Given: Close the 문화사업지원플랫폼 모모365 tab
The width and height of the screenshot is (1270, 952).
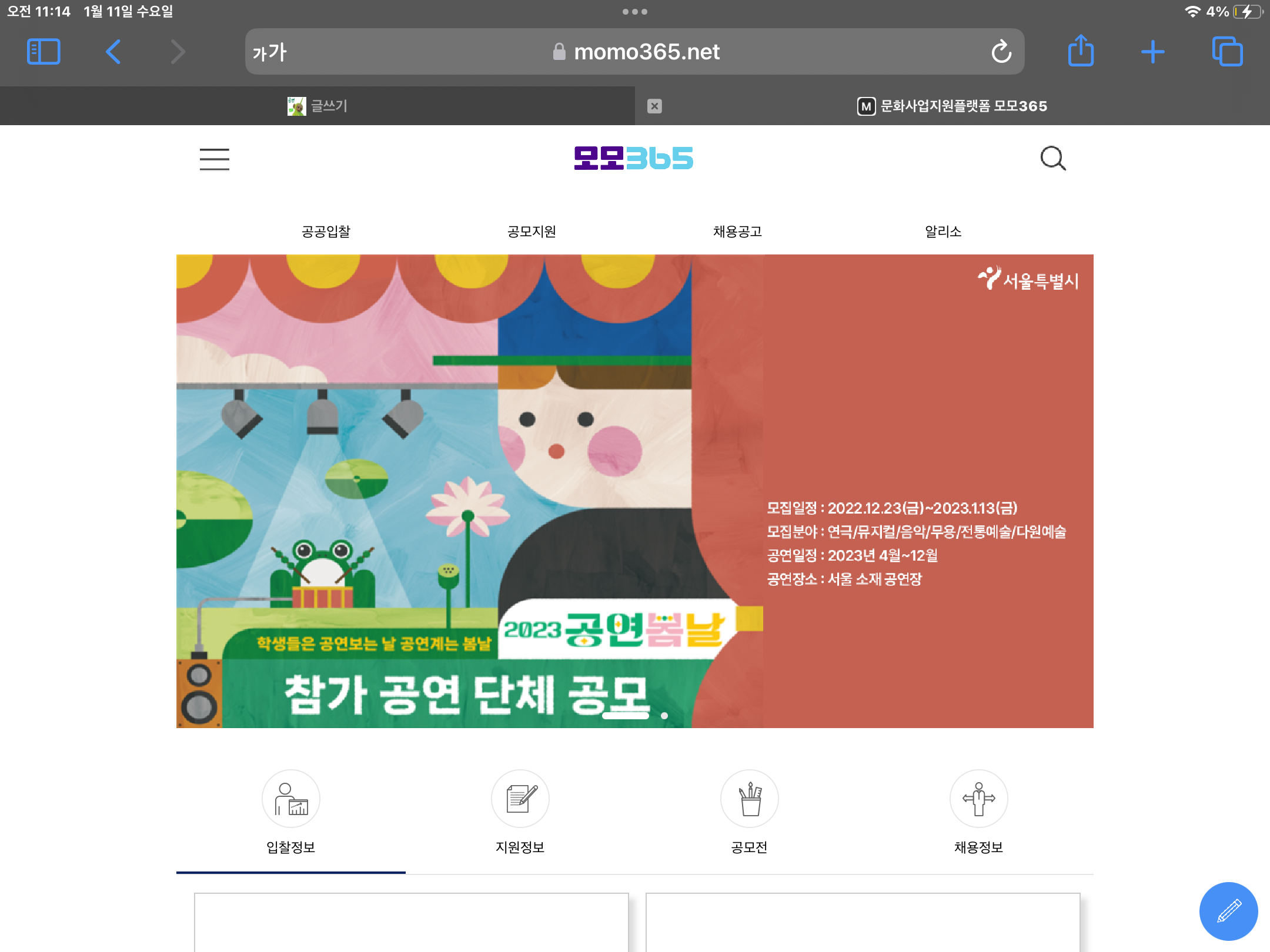Looking at the screenshot, I should coord(654,106).
